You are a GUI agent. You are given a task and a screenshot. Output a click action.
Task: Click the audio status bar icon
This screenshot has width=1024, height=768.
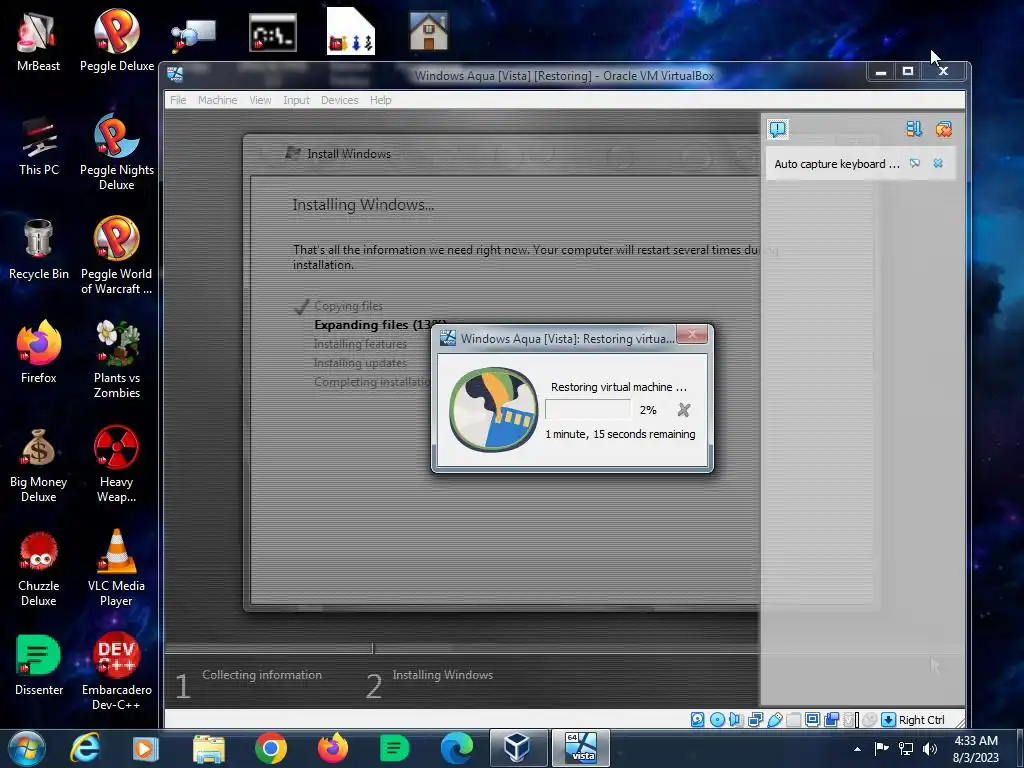[x=736, y=720]
